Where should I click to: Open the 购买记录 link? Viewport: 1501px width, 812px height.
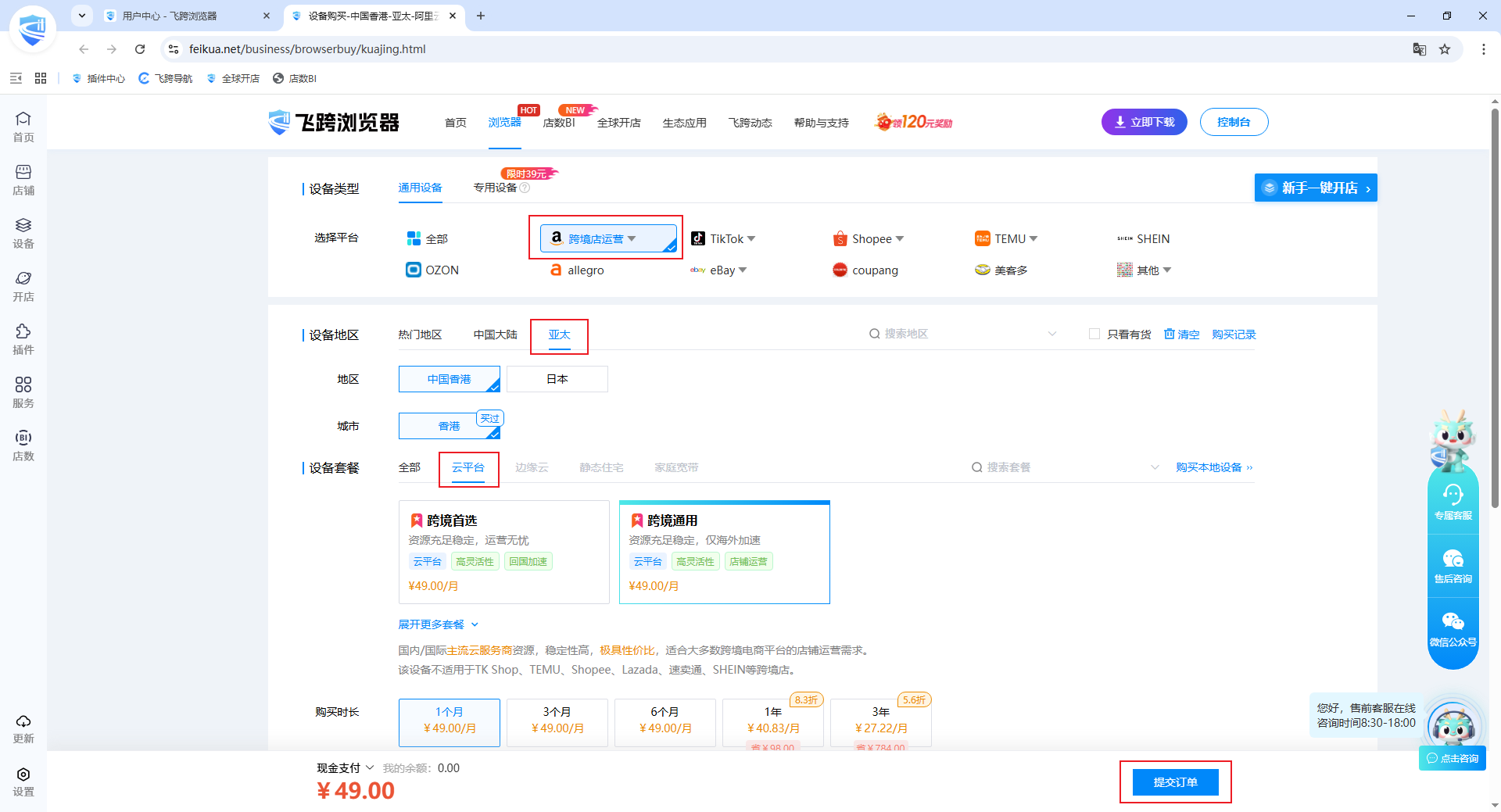point(1234,334)
